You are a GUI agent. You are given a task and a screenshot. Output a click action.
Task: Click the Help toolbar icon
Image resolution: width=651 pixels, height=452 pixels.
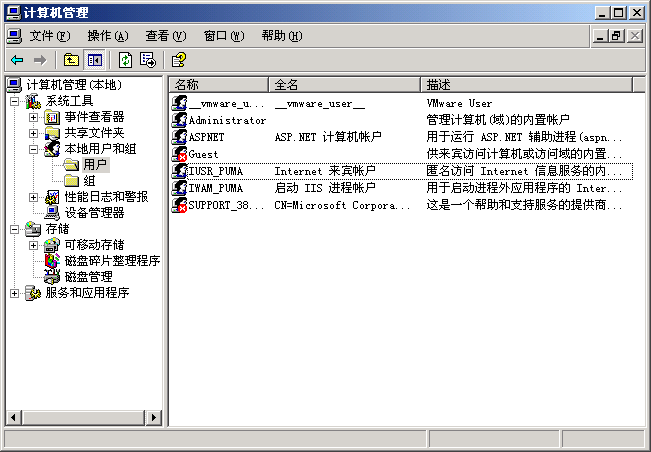pos(179,60)
